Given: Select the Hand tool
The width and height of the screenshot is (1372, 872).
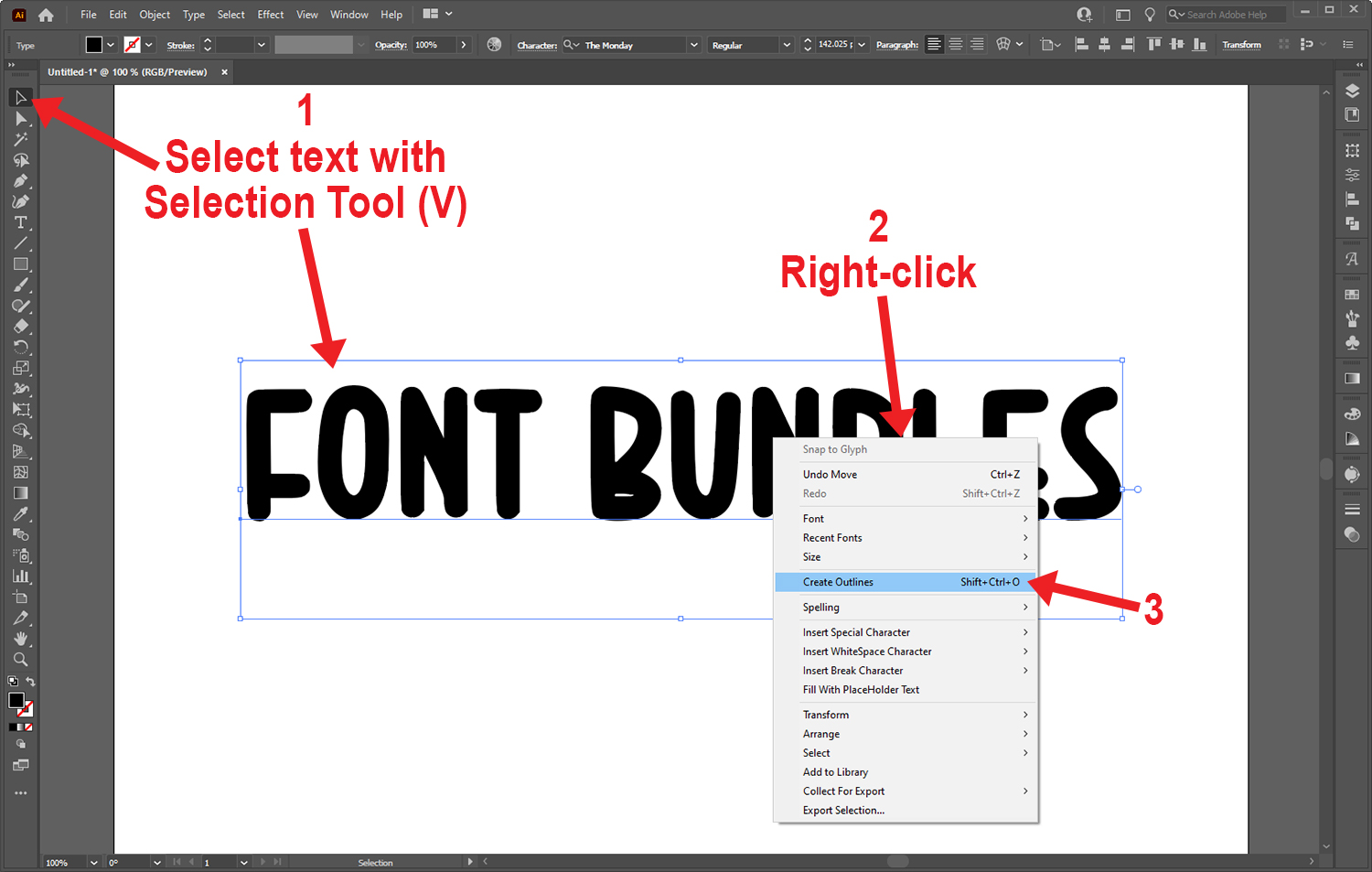Looking at the screenshot, I should tap(20, 639).
